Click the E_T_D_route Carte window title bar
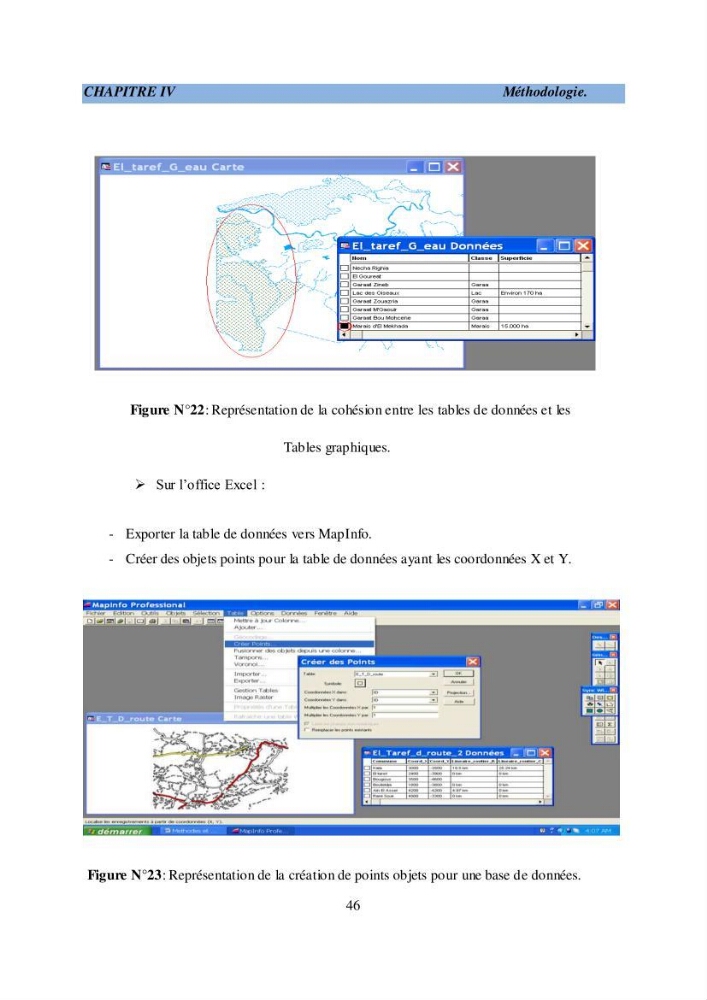This screenshot has width=707, height=1000. (x=219, y=719)
